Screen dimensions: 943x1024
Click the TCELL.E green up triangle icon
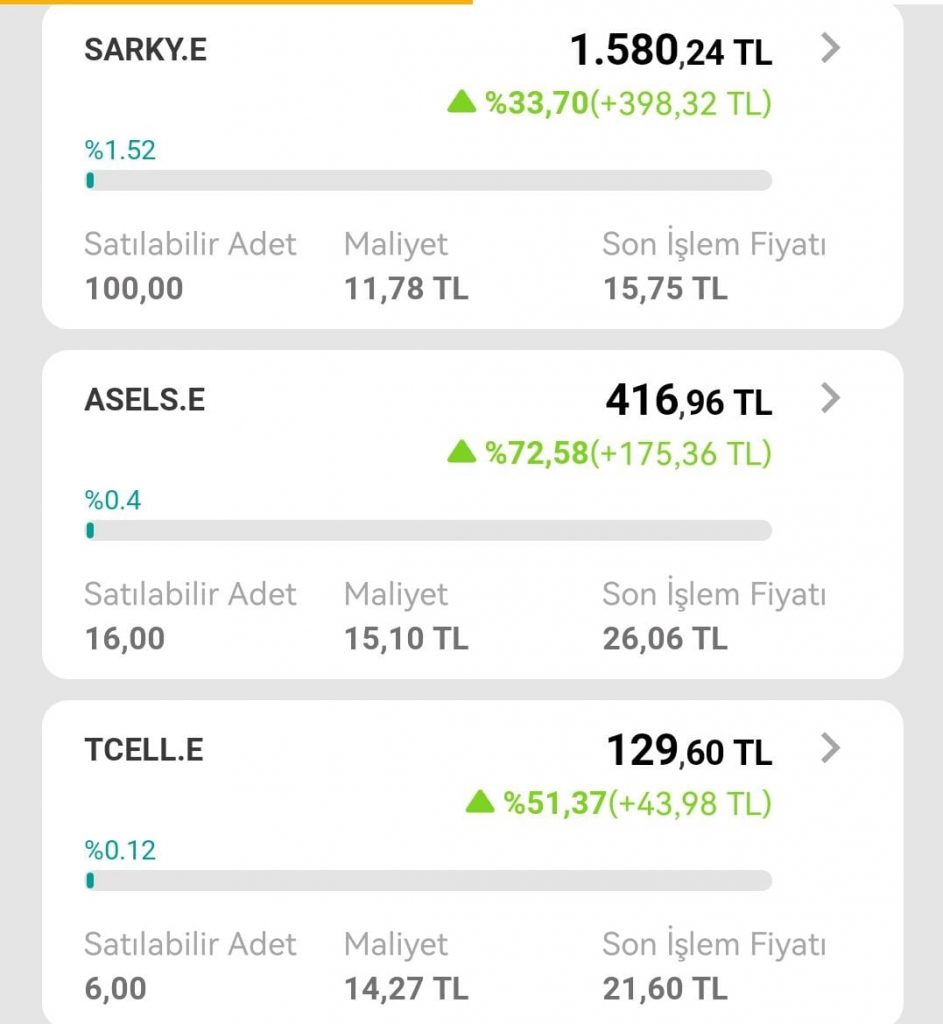pos(480,801)
